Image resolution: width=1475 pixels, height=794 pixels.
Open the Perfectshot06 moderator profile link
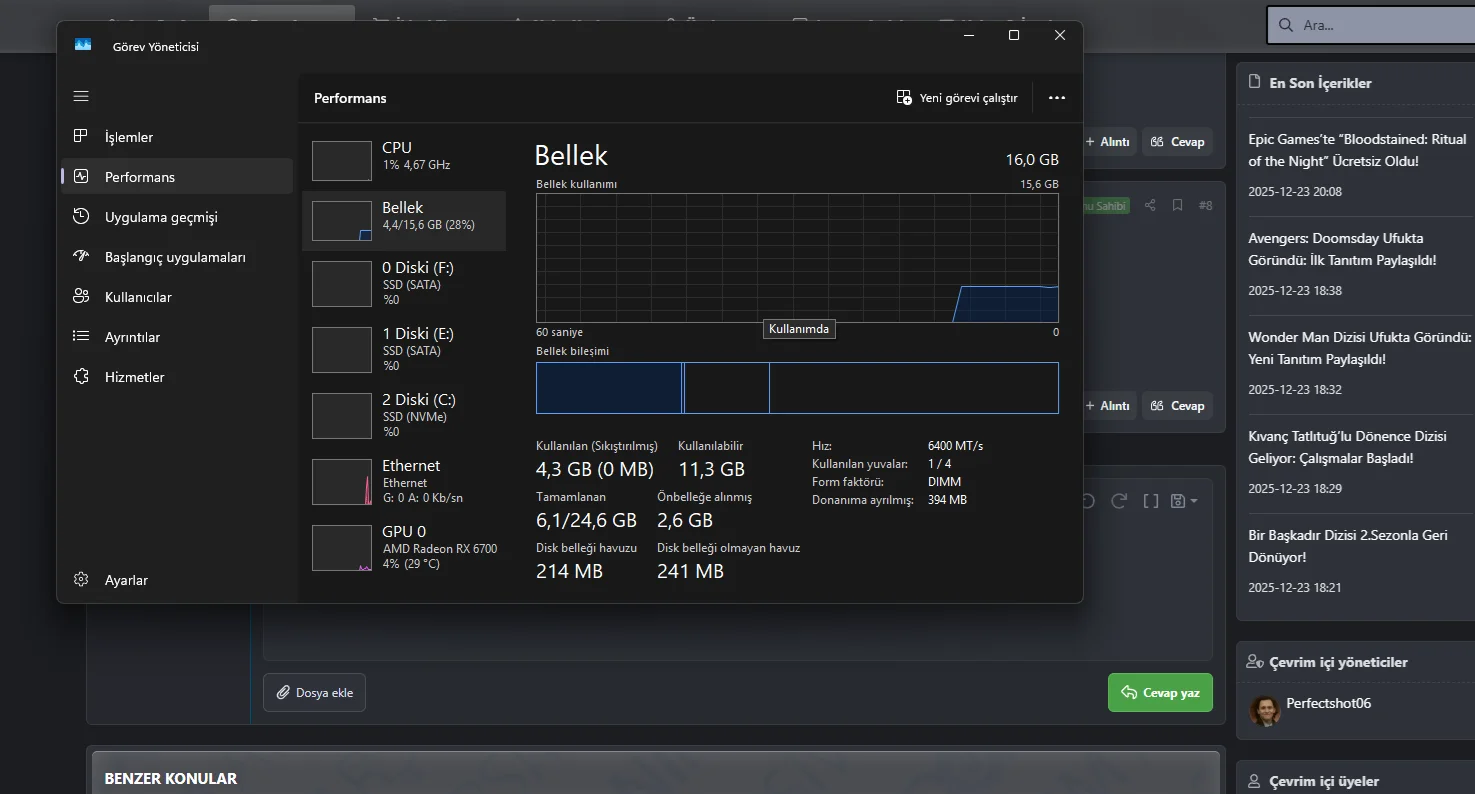tap(1328, 703)
